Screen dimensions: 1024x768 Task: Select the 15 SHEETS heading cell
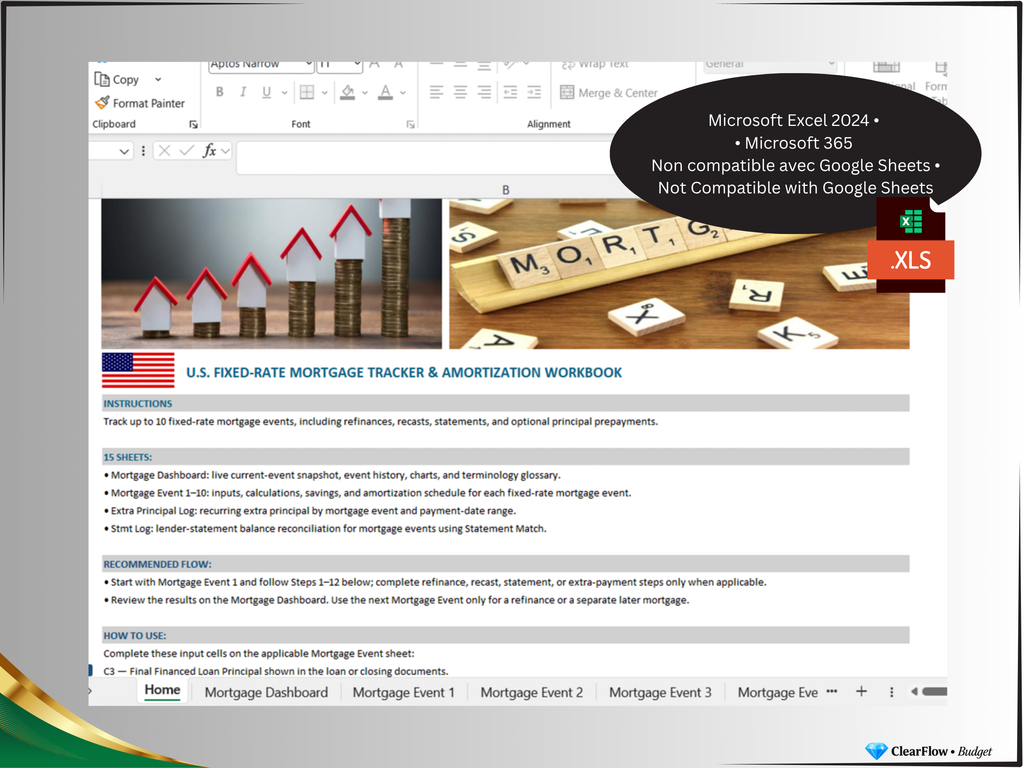click(505, 457)
